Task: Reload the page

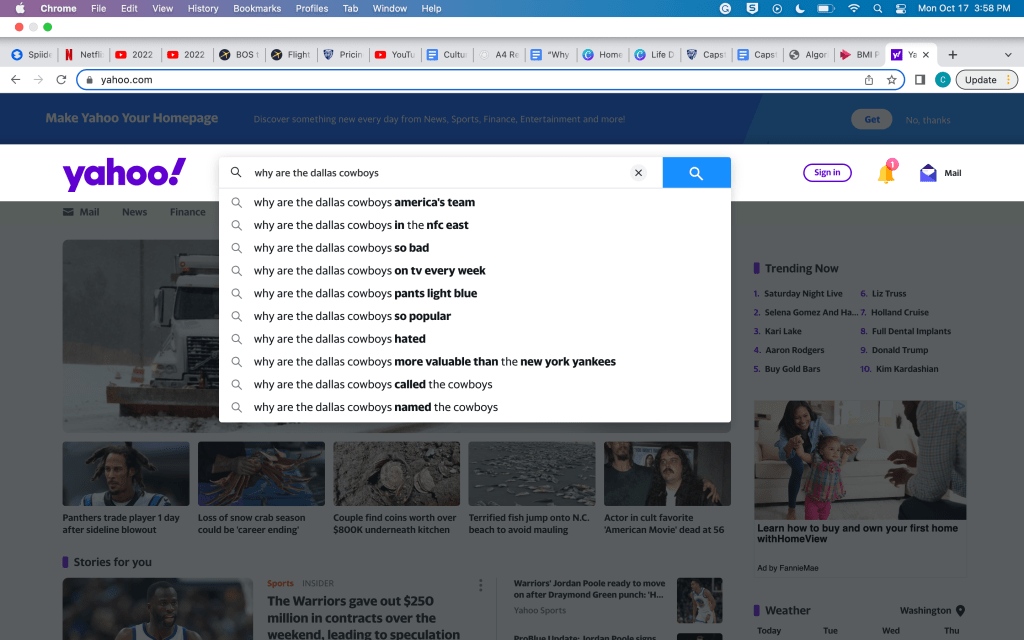Action: tap(61, 80)
